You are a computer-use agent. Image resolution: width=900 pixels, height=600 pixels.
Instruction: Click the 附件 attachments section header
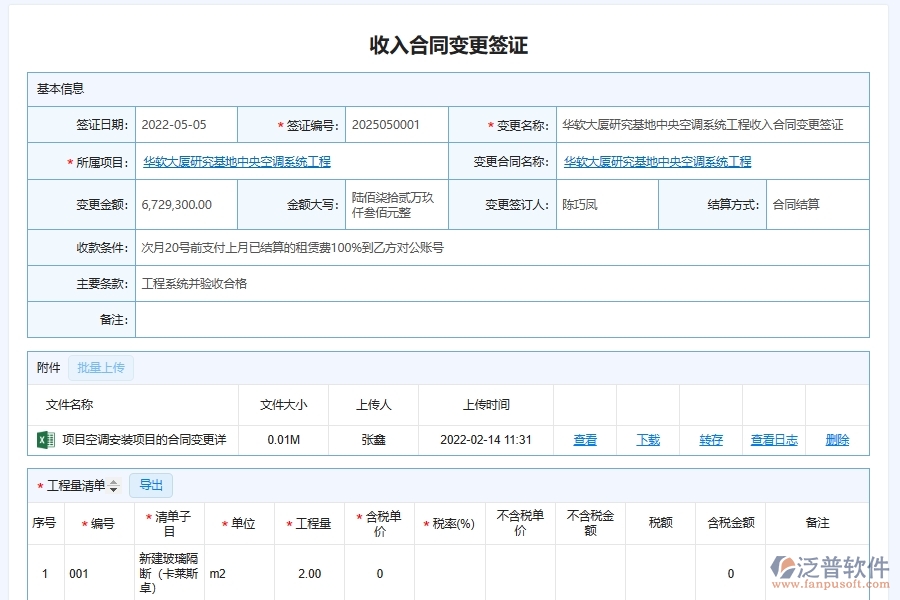[x=47, y=368]
